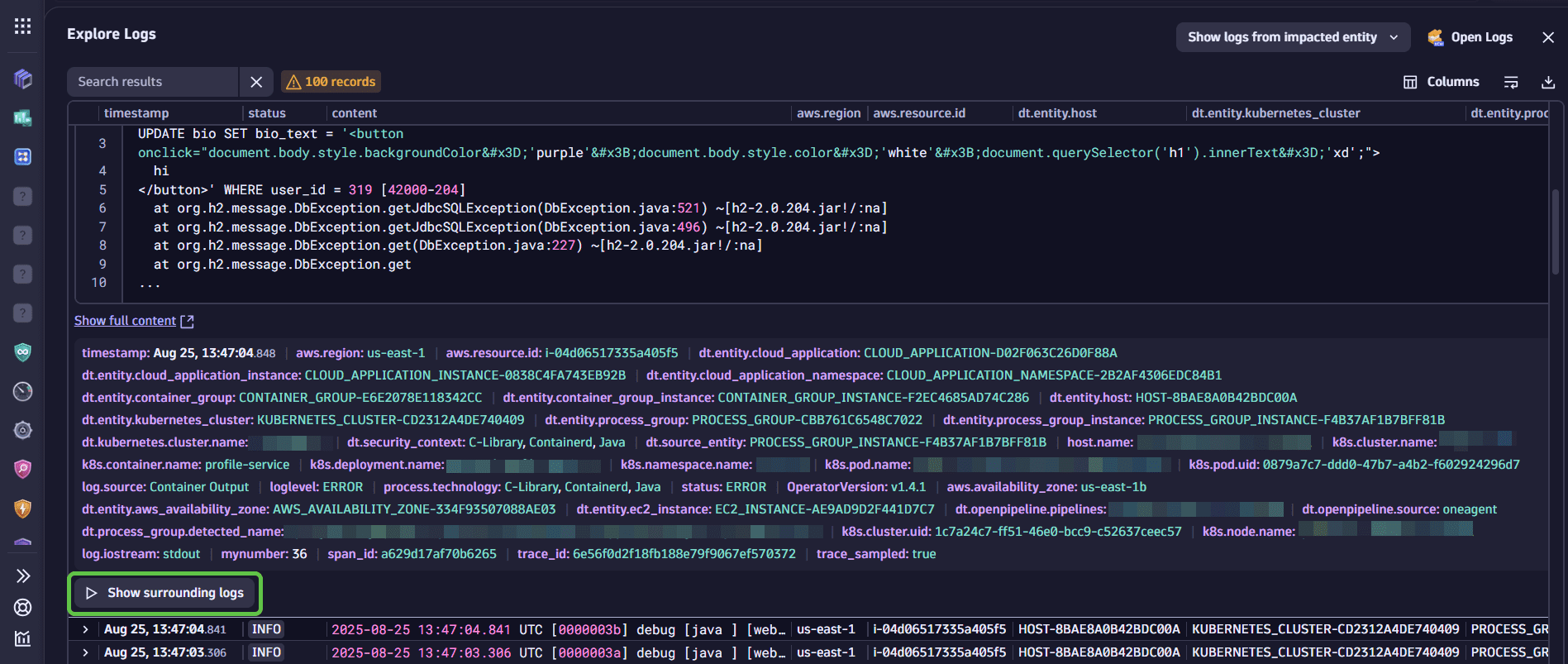Click aws.resource.id value i-04d06517335a405f5 in details
Screen dimensions: 1568x664
(x=612, y=353)
